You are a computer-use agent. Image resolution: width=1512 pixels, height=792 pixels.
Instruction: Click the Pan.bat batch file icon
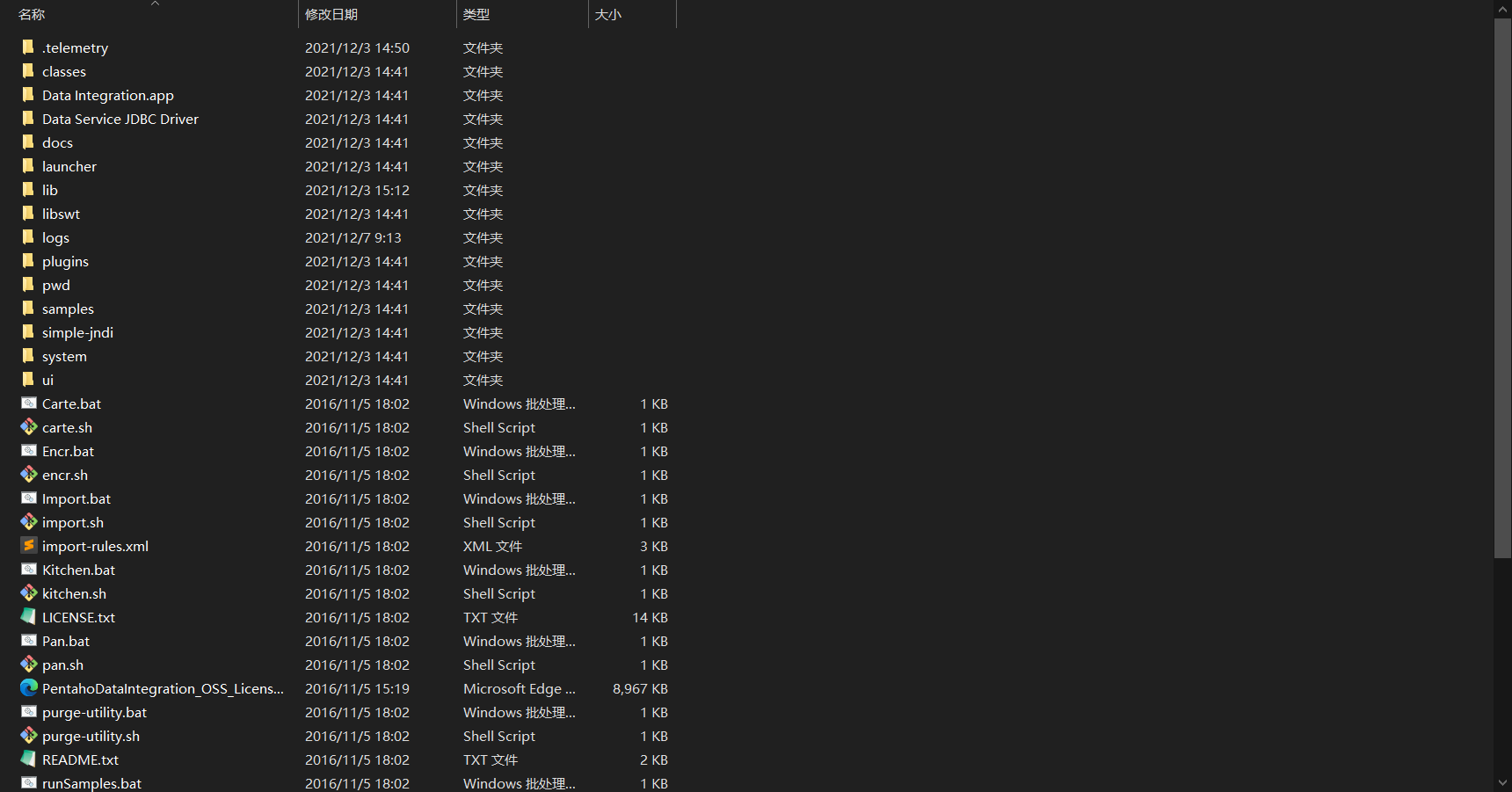click(x=29, y=640)
